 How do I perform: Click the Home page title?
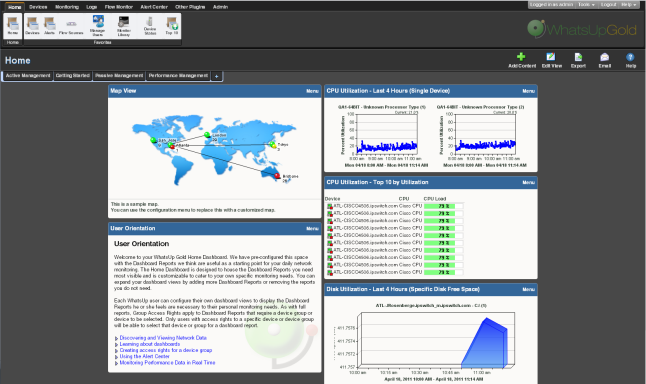[x=17, y=61]
